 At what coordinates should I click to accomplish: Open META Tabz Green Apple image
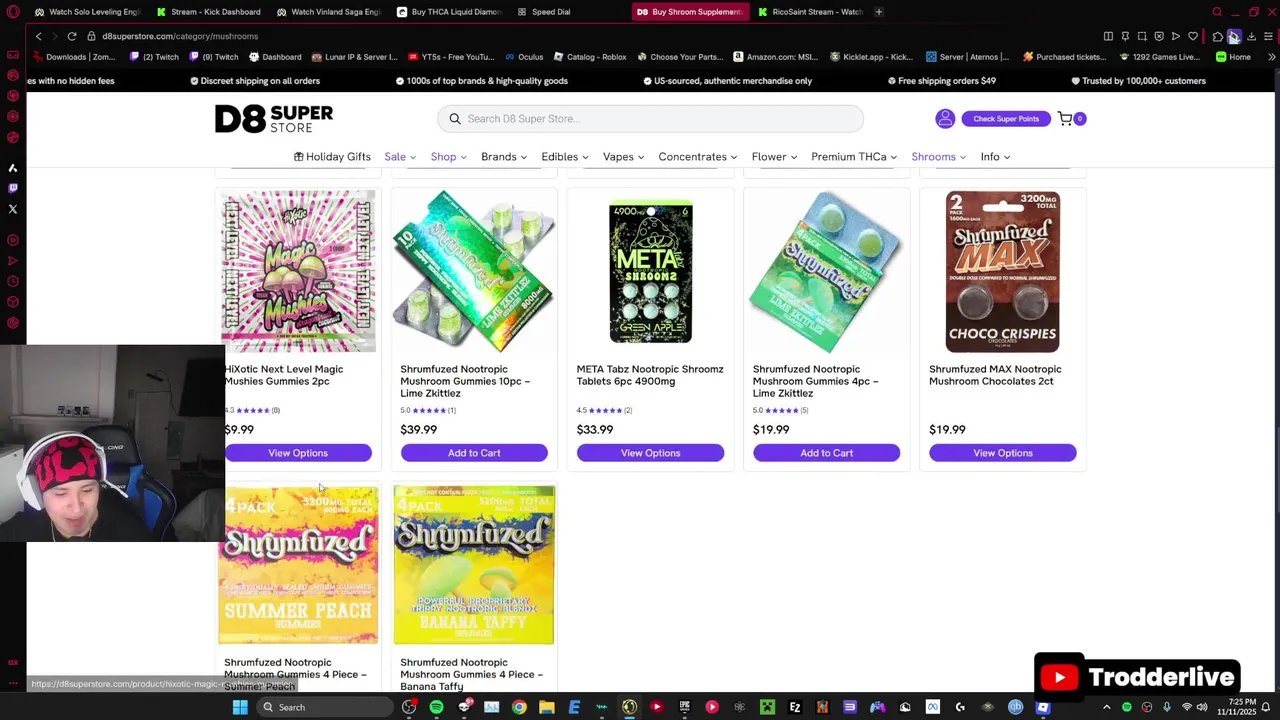pyautogui.click(x=650, y=271)
